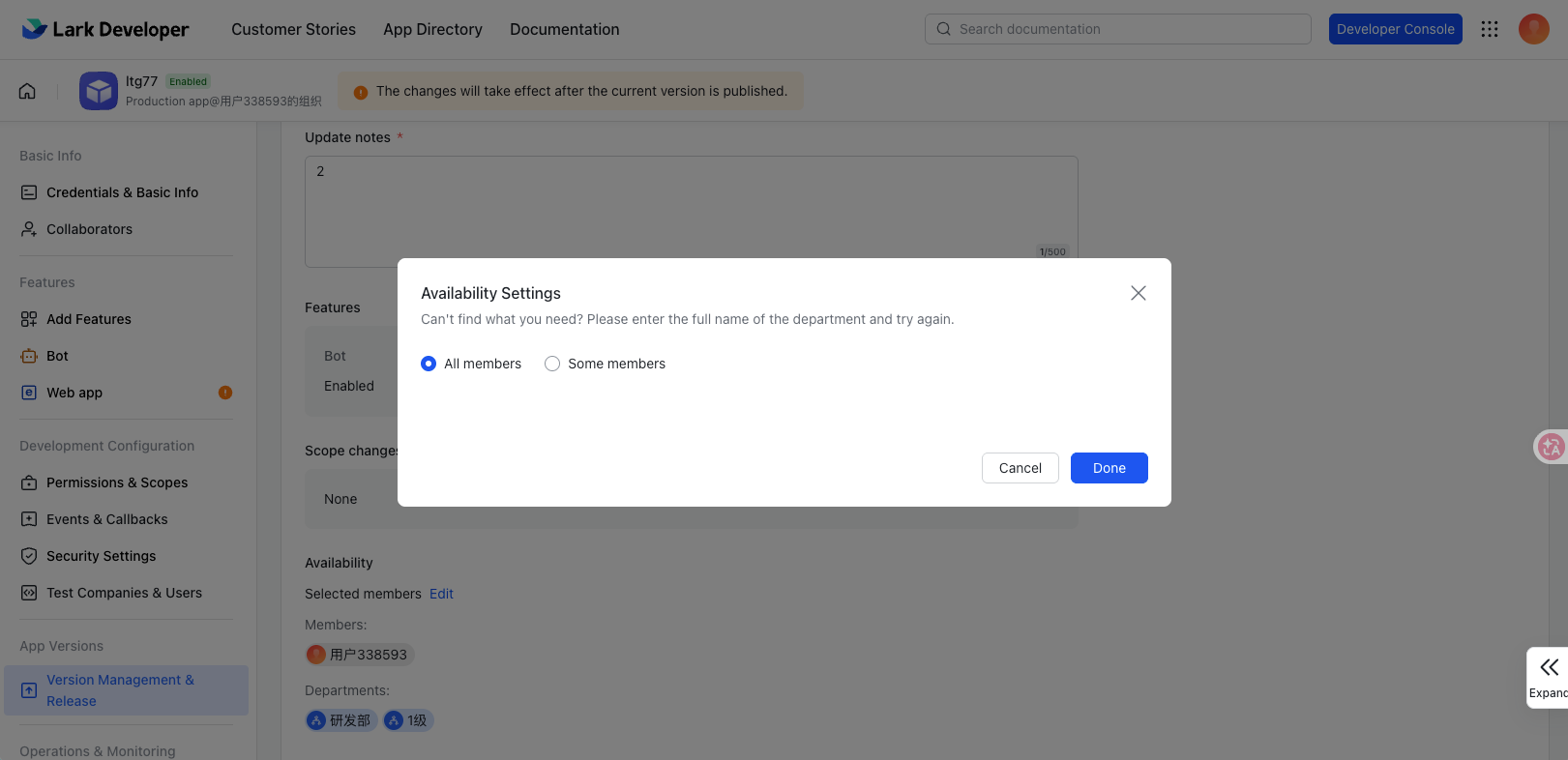Open Documentation in top navigation

click(564, 29)
